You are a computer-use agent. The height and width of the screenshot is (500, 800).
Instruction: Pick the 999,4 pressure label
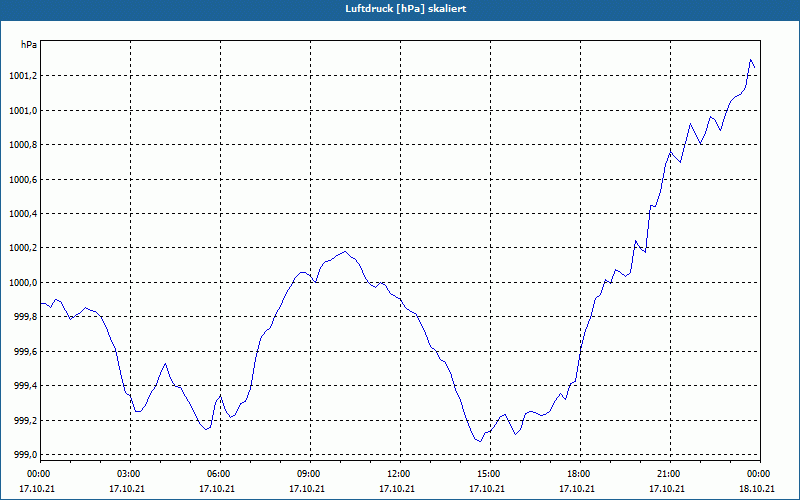tap(24, 386)
